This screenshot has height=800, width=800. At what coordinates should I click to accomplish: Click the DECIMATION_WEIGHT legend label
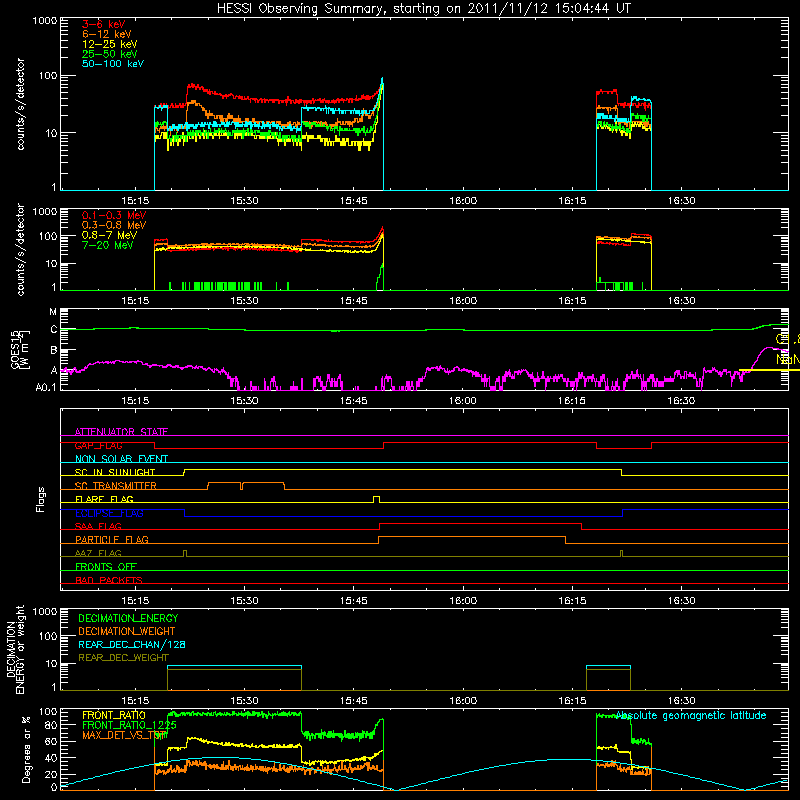pos(127,631)
